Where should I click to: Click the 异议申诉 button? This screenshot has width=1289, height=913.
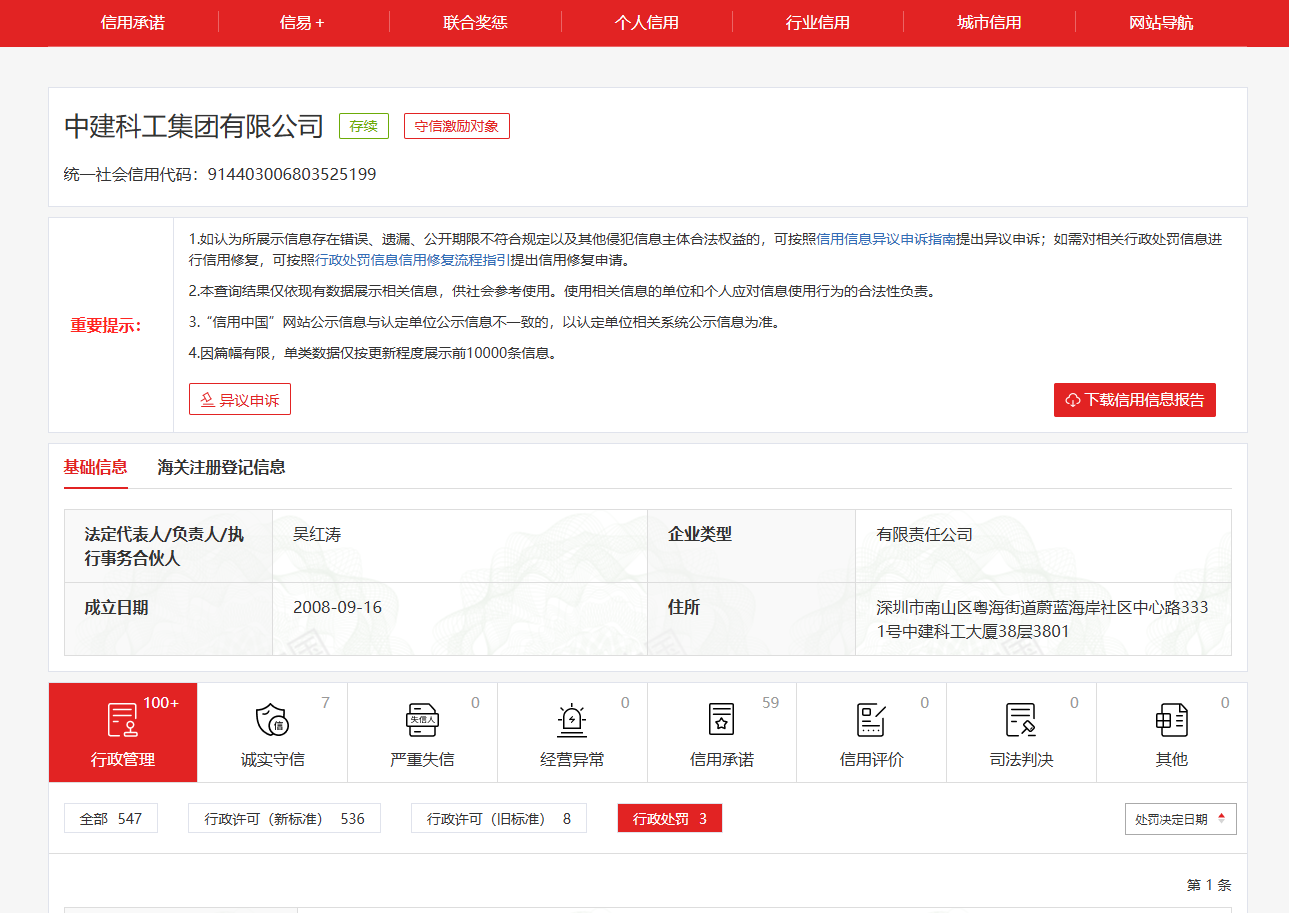240,400
